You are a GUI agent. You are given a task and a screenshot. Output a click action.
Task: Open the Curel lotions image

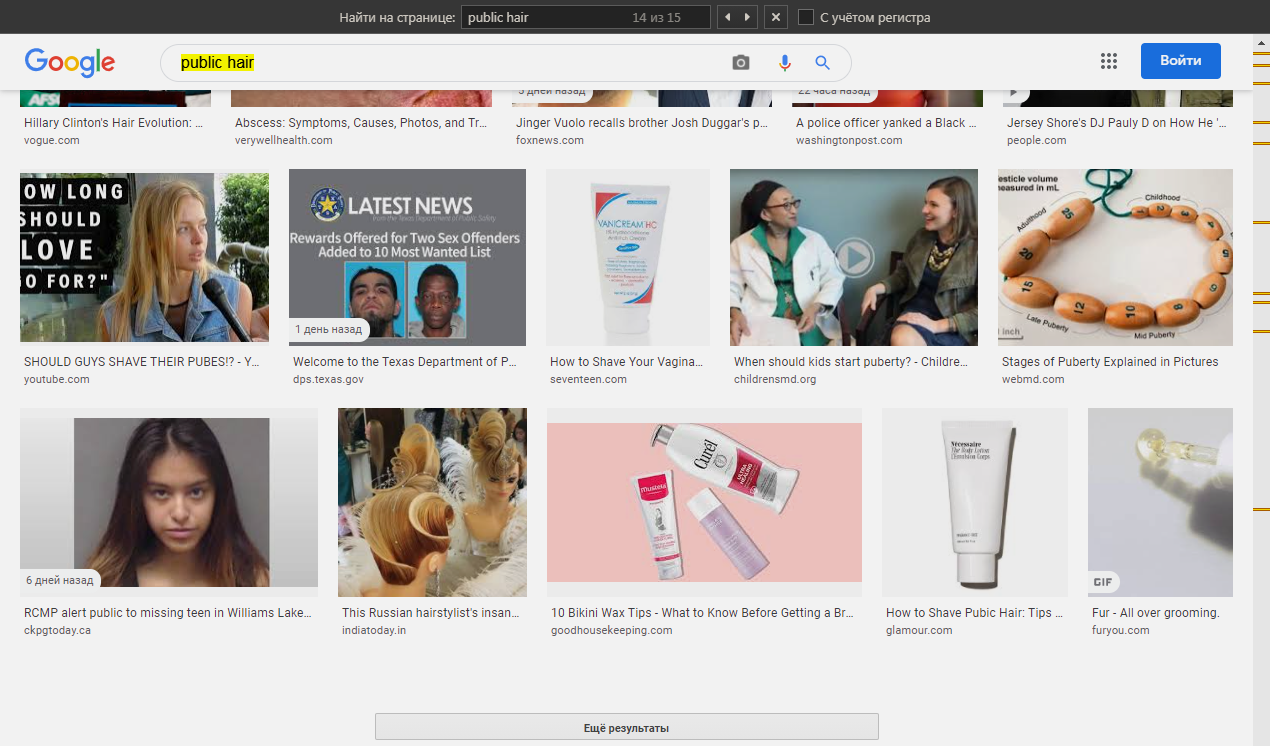(704, 502)
